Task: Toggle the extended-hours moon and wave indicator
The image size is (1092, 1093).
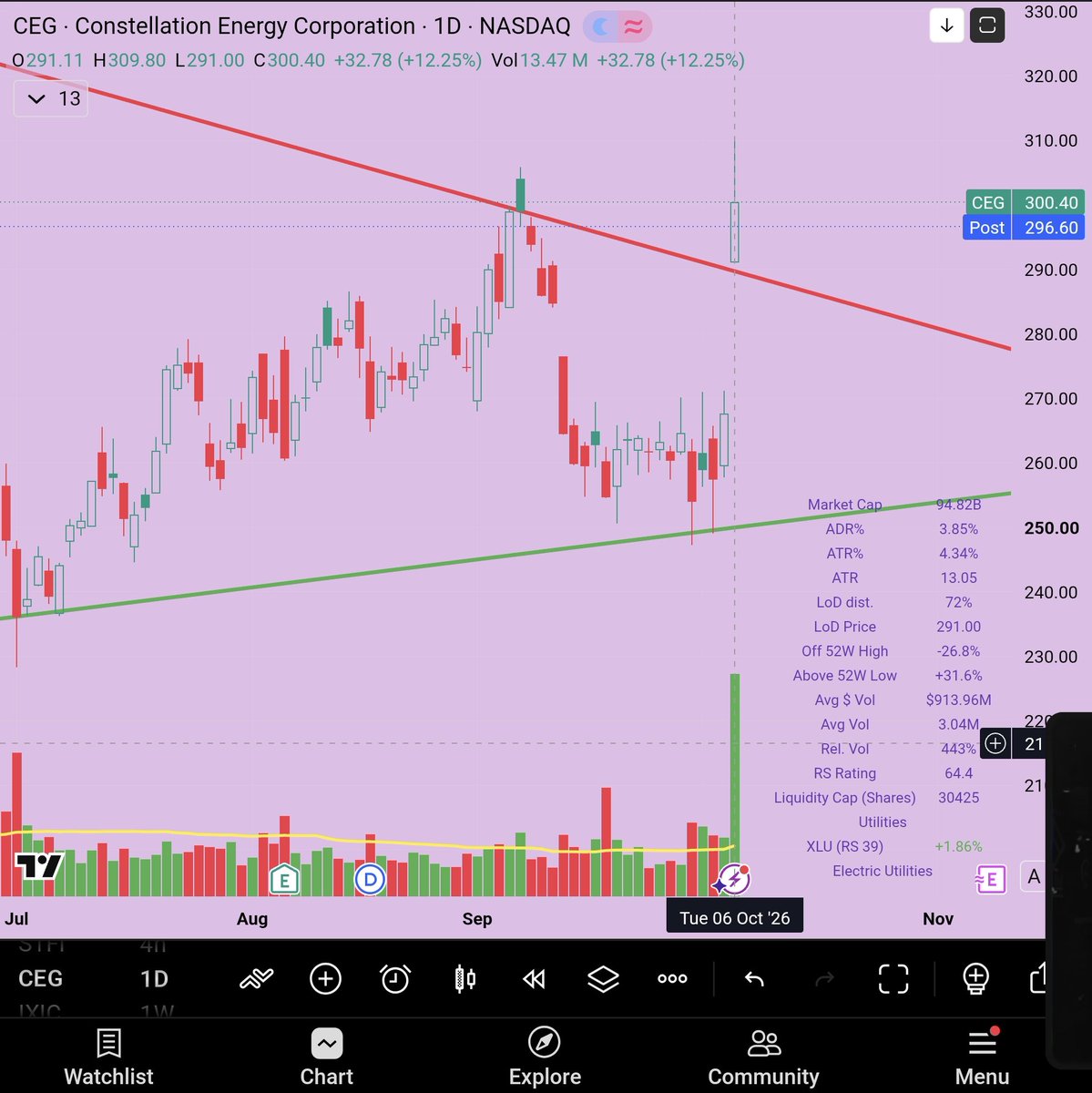Action: (x=617, y=26)
